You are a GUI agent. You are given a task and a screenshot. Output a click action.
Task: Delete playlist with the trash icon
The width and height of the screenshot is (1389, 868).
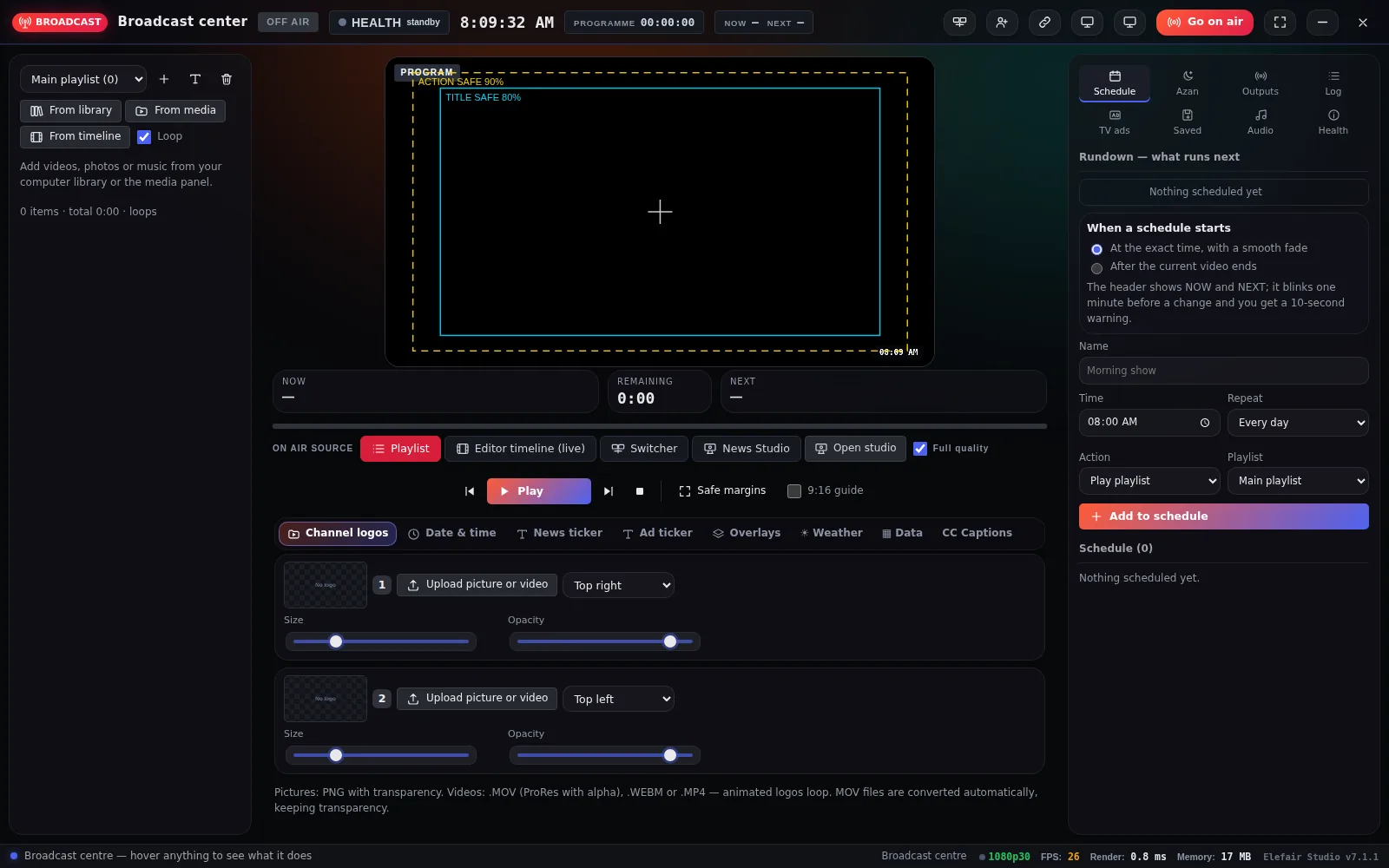pyautogui.click(x=227, y=79)
